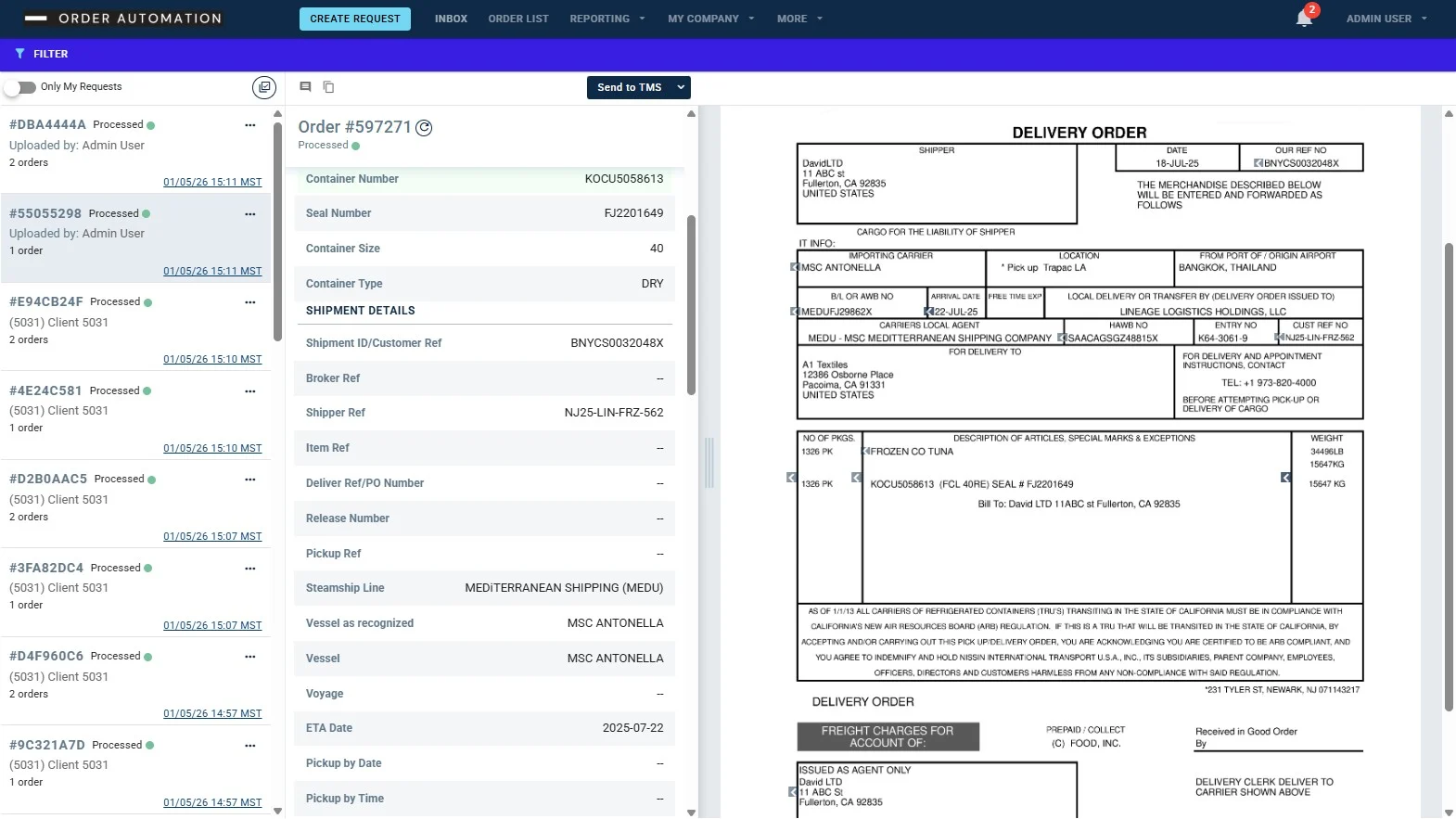Expand the Send to TMS dropdown arrow

point(681,87)
